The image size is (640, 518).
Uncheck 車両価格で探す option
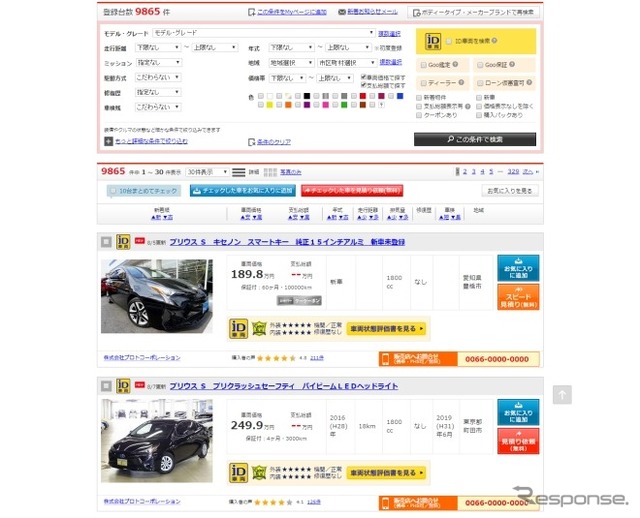click(x=363, y=77)
